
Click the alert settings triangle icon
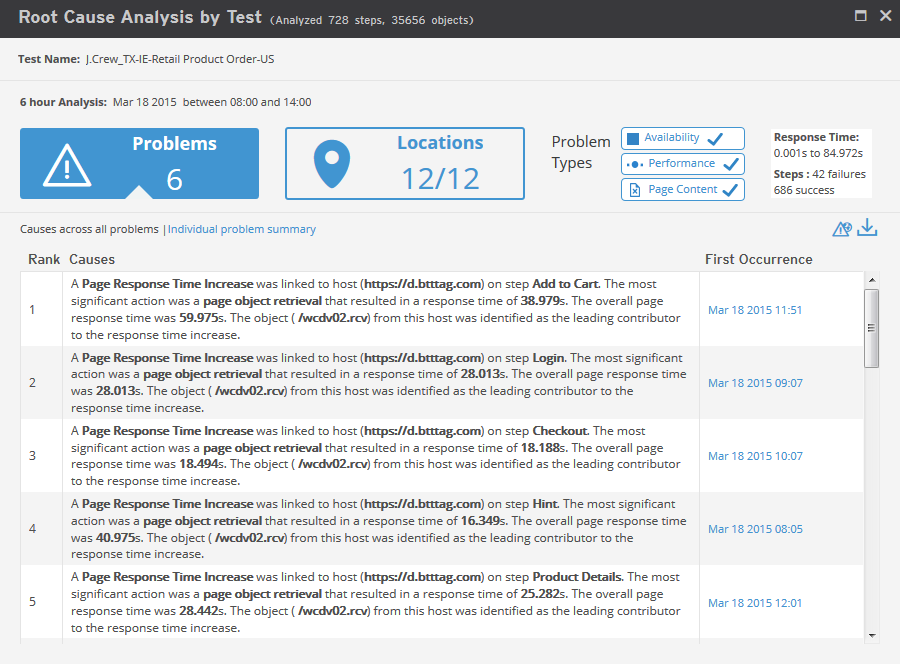pos(842,229)
